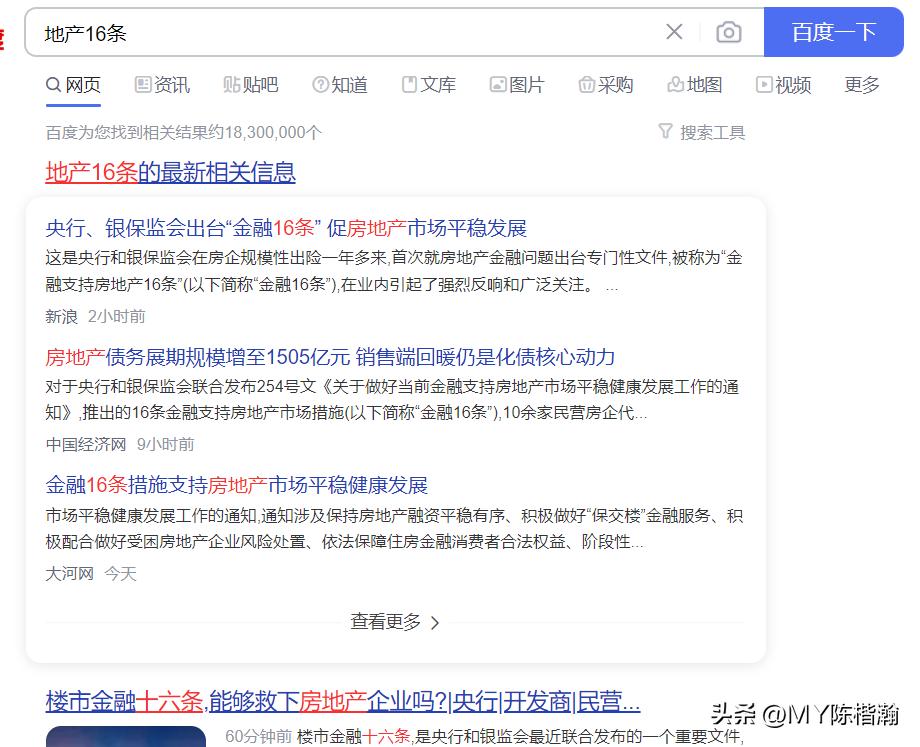
Task: Expand the 更多 category menu
Action: pyautogui.click(x=861, y=85)
